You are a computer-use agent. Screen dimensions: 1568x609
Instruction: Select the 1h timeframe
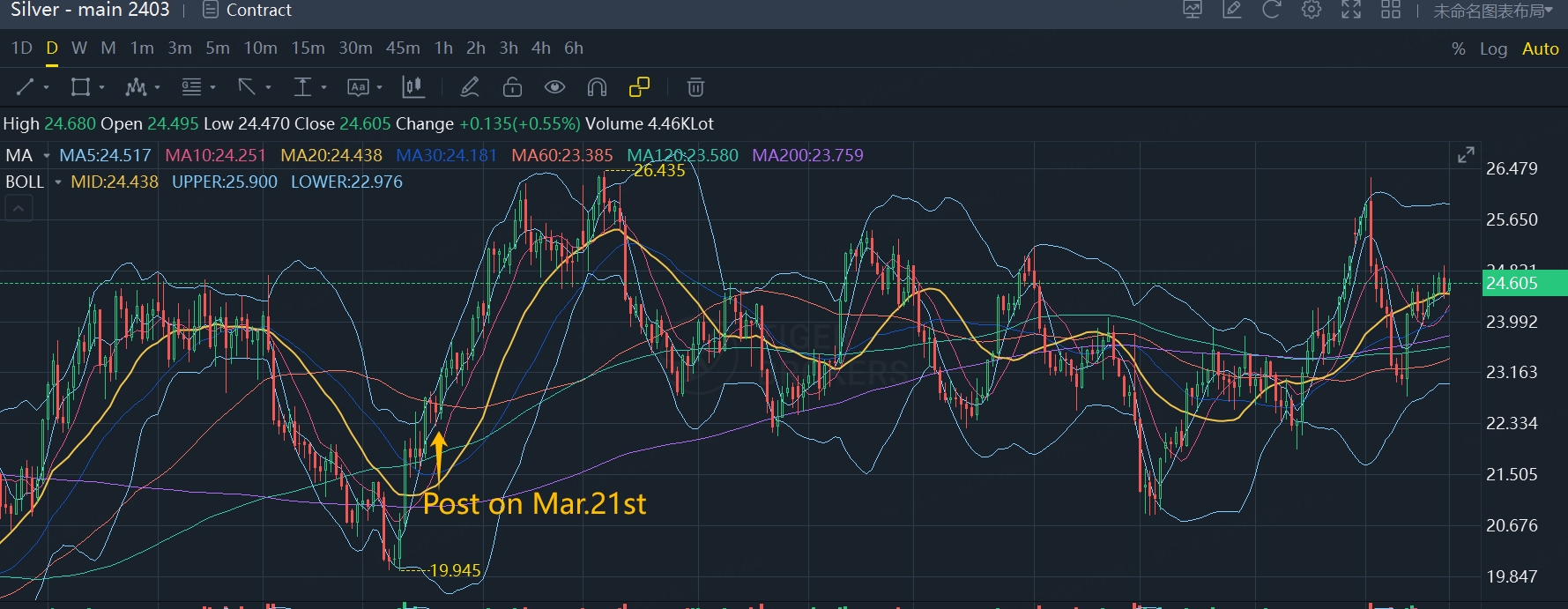pos(443,48)
